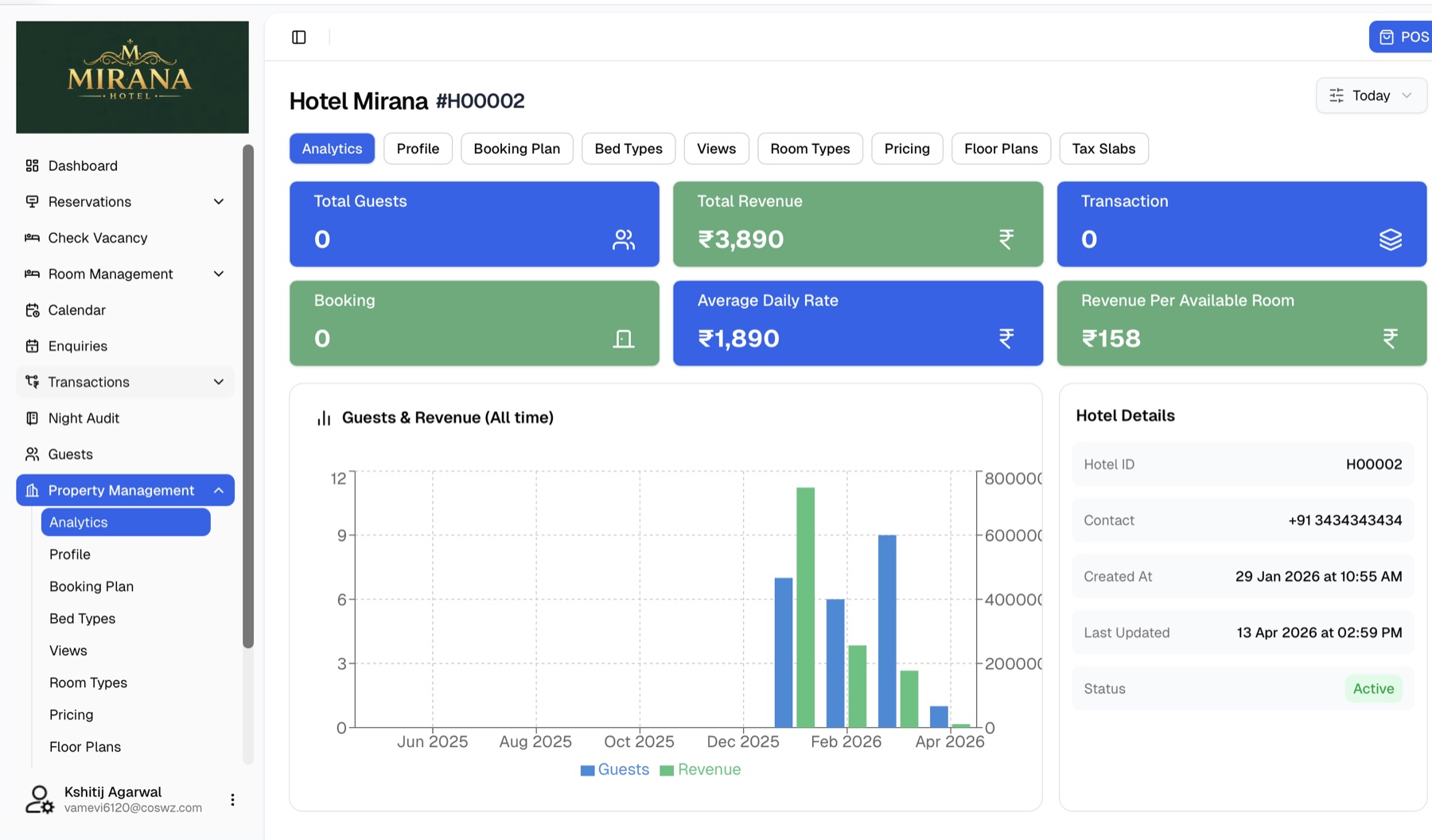Open Night Audit page

[x=125, y=418]
